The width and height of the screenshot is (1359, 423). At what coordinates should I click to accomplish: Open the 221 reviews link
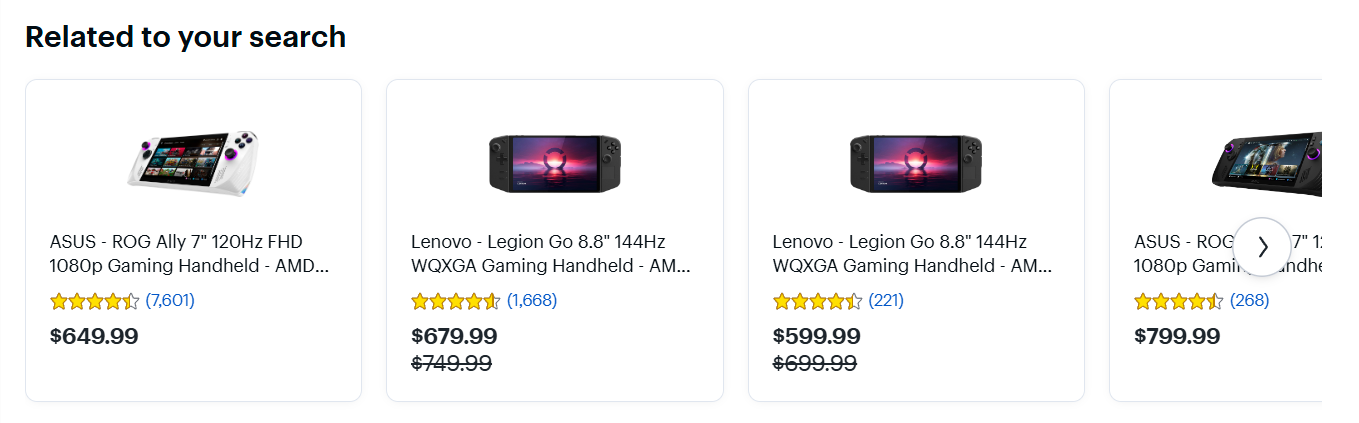(886, 300)
